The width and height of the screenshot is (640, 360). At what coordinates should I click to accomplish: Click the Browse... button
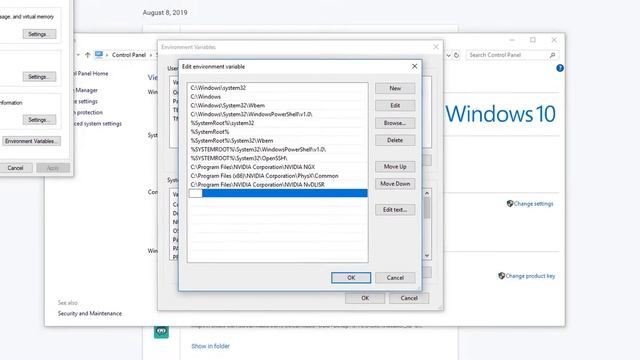tap(395, 123)
